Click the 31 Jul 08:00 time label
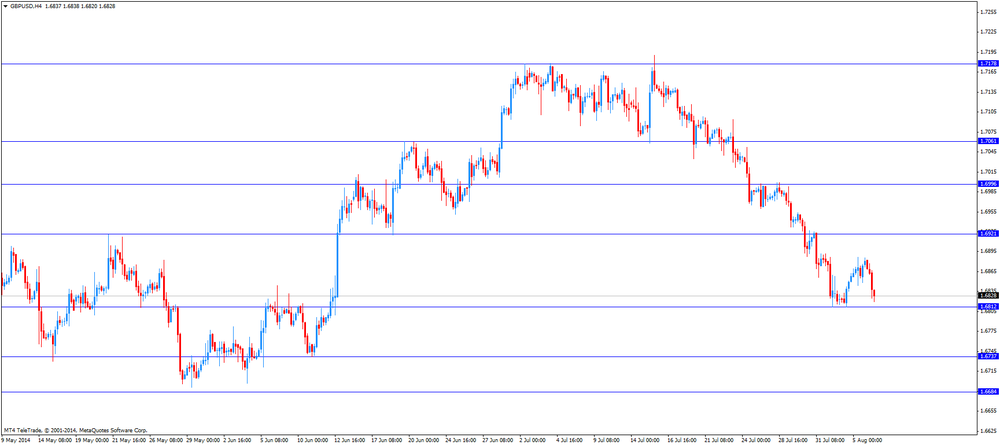The image size is (1000, 445). [x=829, y=440]
